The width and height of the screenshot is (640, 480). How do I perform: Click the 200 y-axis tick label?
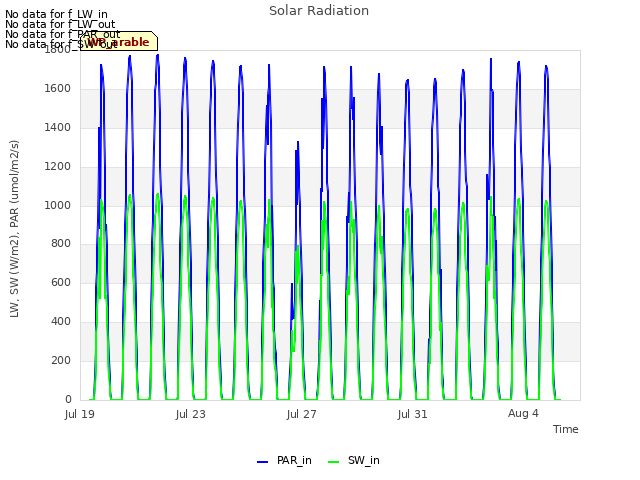coord(61,360)
